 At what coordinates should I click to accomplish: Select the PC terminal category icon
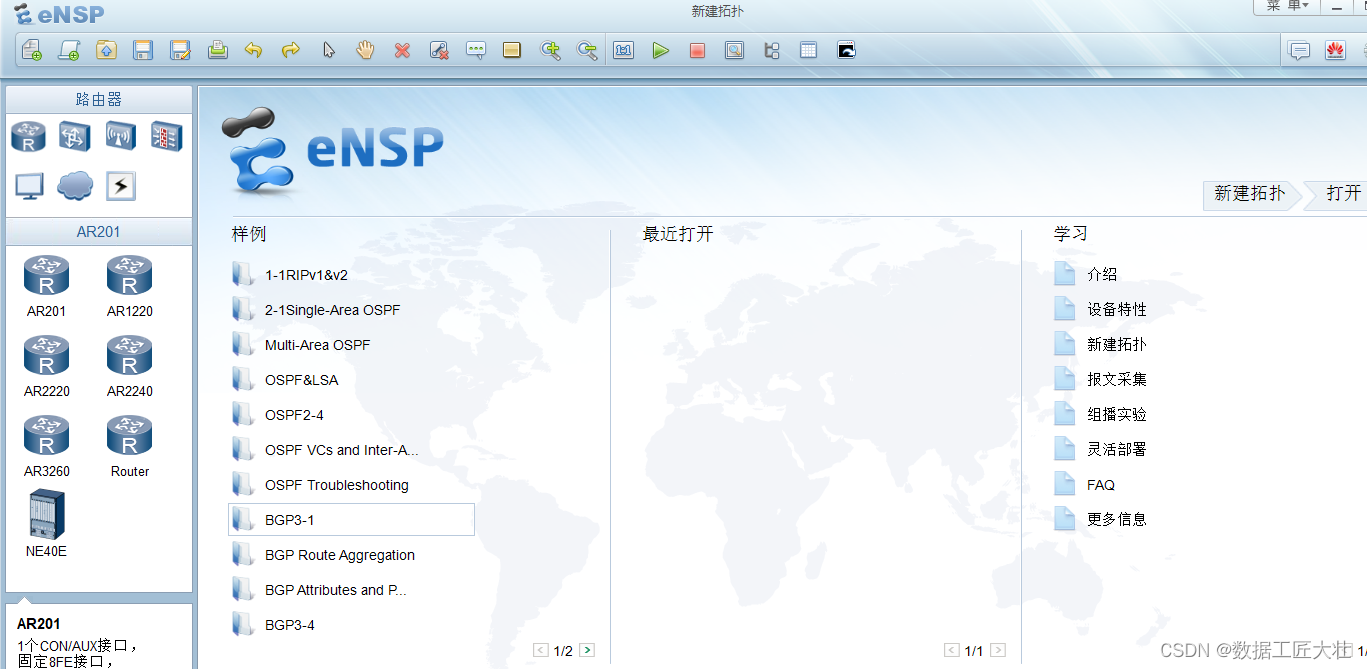(29, 186)
